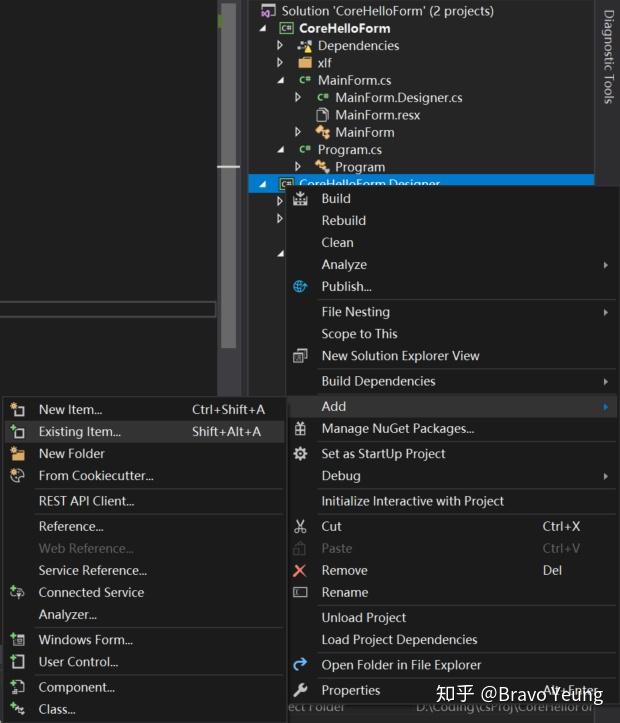Select MainForm.resx file in Solution Explorer

point(377,115)
